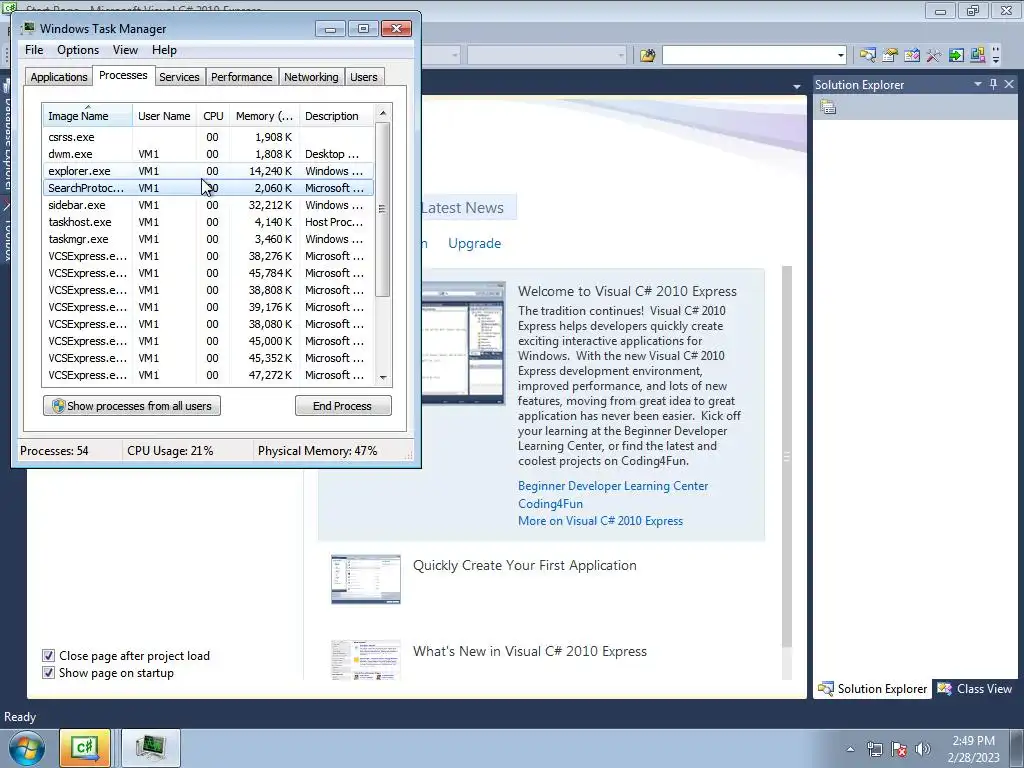Viewport: 1024px width, 768px height.
Task: Switch to Networking tab
Action: tap(311, 77)
